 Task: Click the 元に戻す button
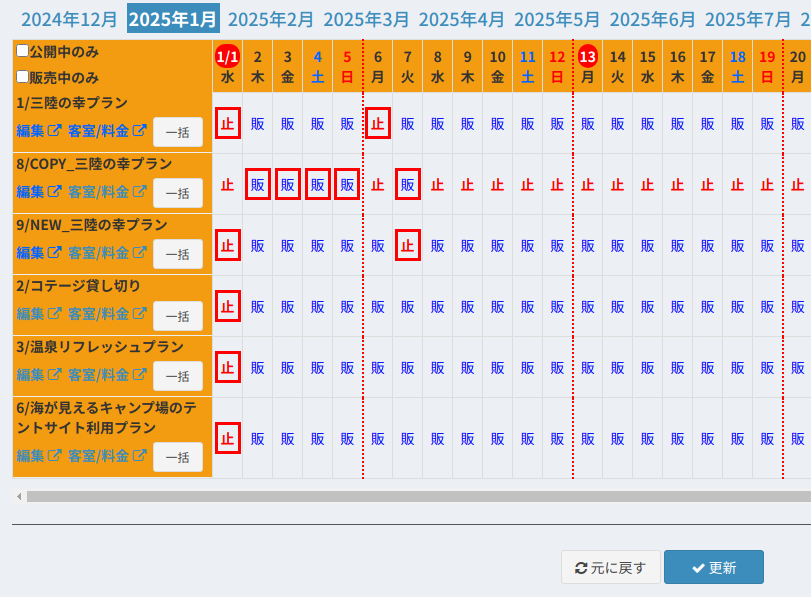point(610,567)
